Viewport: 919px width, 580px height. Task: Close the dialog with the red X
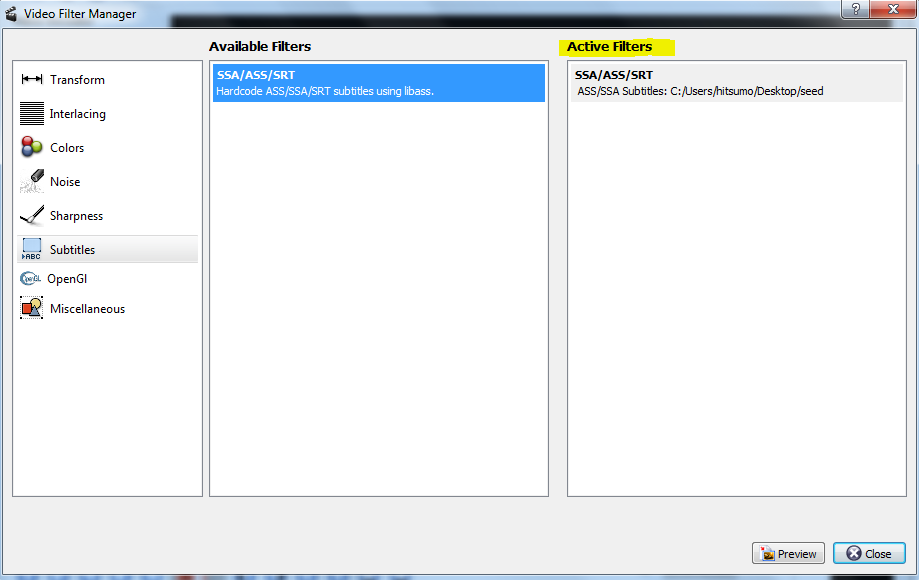pos(888,9)
